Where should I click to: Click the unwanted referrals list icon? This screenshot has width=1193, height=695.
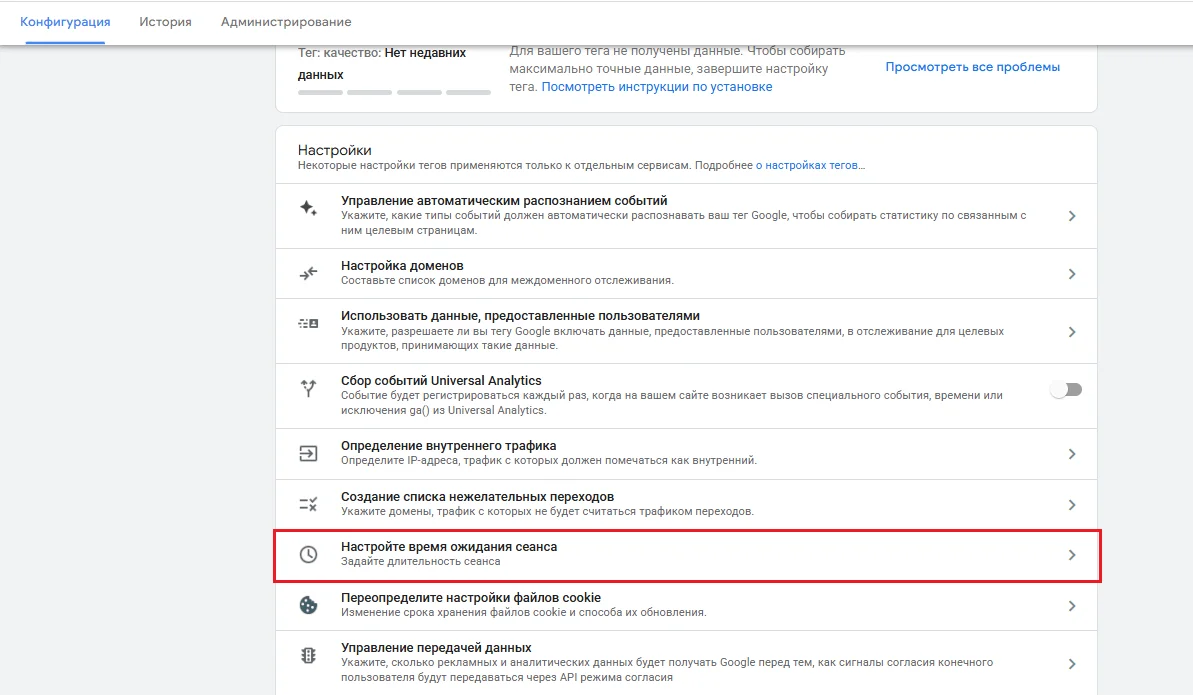pos(308,504)
